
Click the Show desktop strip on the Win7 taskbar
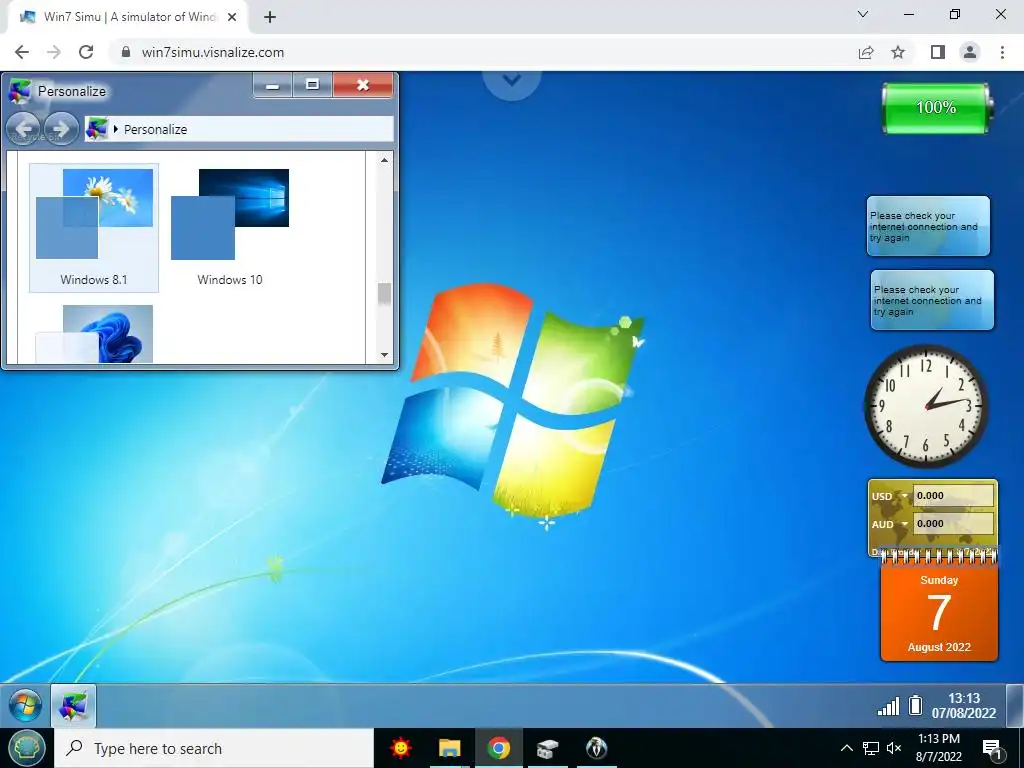pyautogui.click(x=1014, y=706)
